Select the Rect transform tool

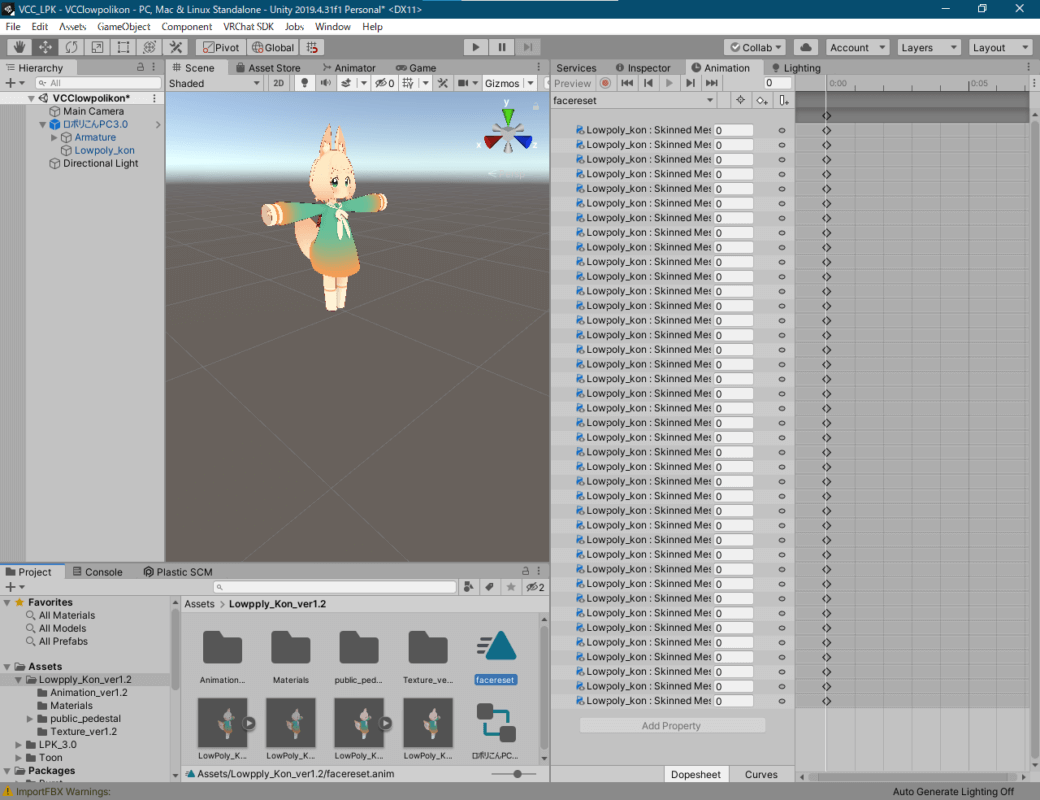tap(123, 47)
